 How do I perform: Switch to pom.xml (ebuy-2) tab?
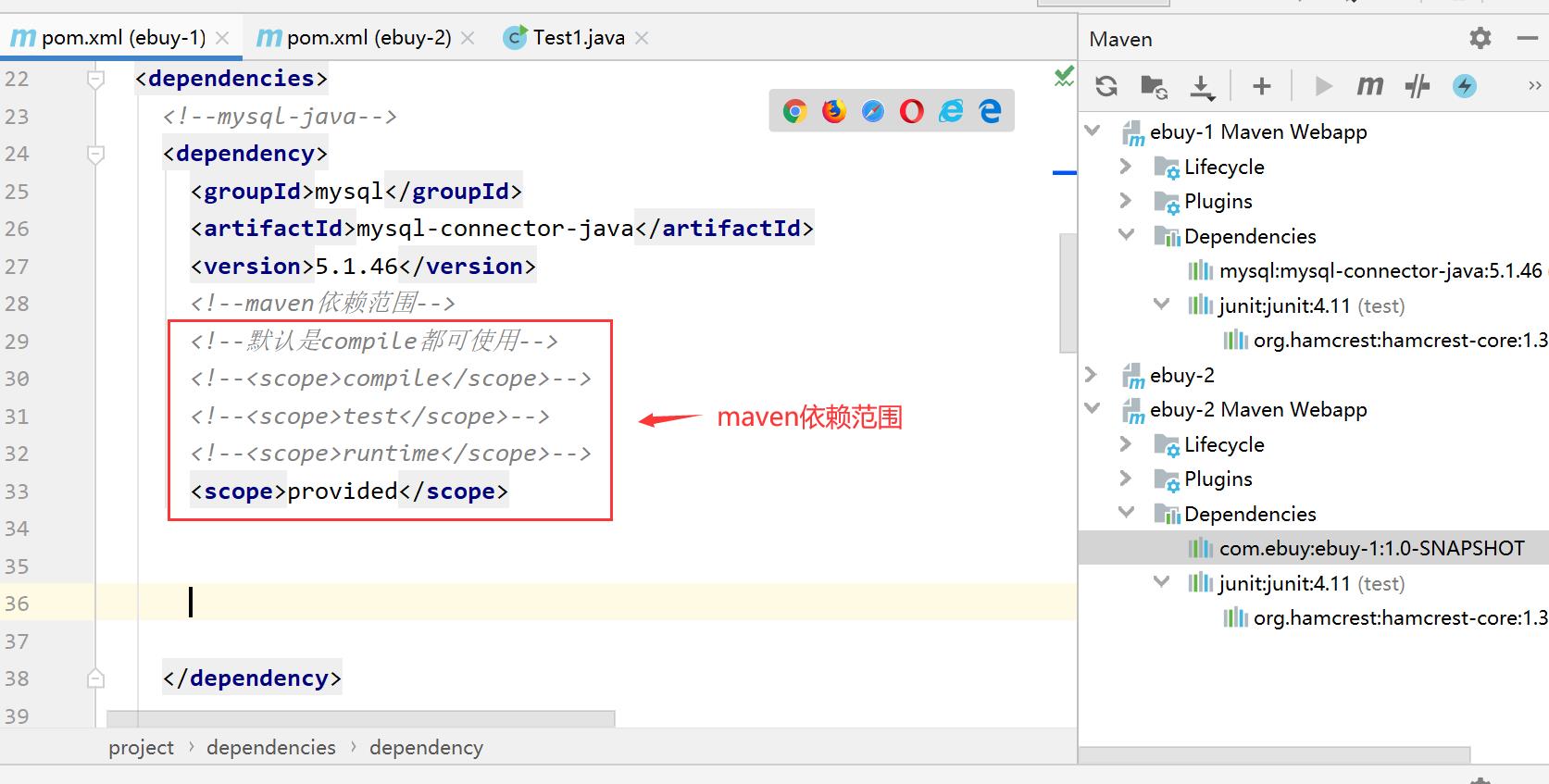365,38
